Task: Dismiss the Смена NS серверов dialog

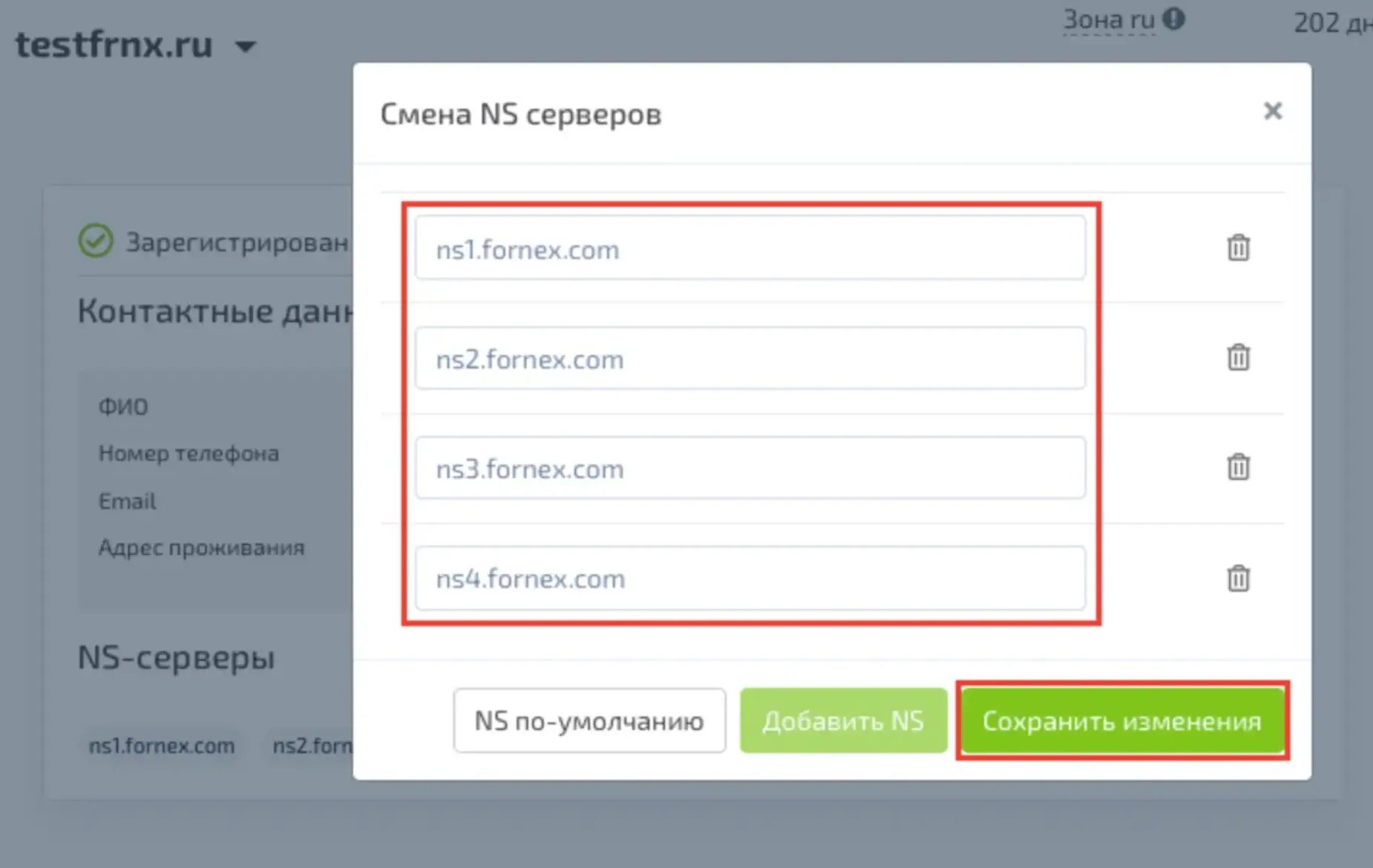Action: pyautogui.click(x=1273, y=111)
